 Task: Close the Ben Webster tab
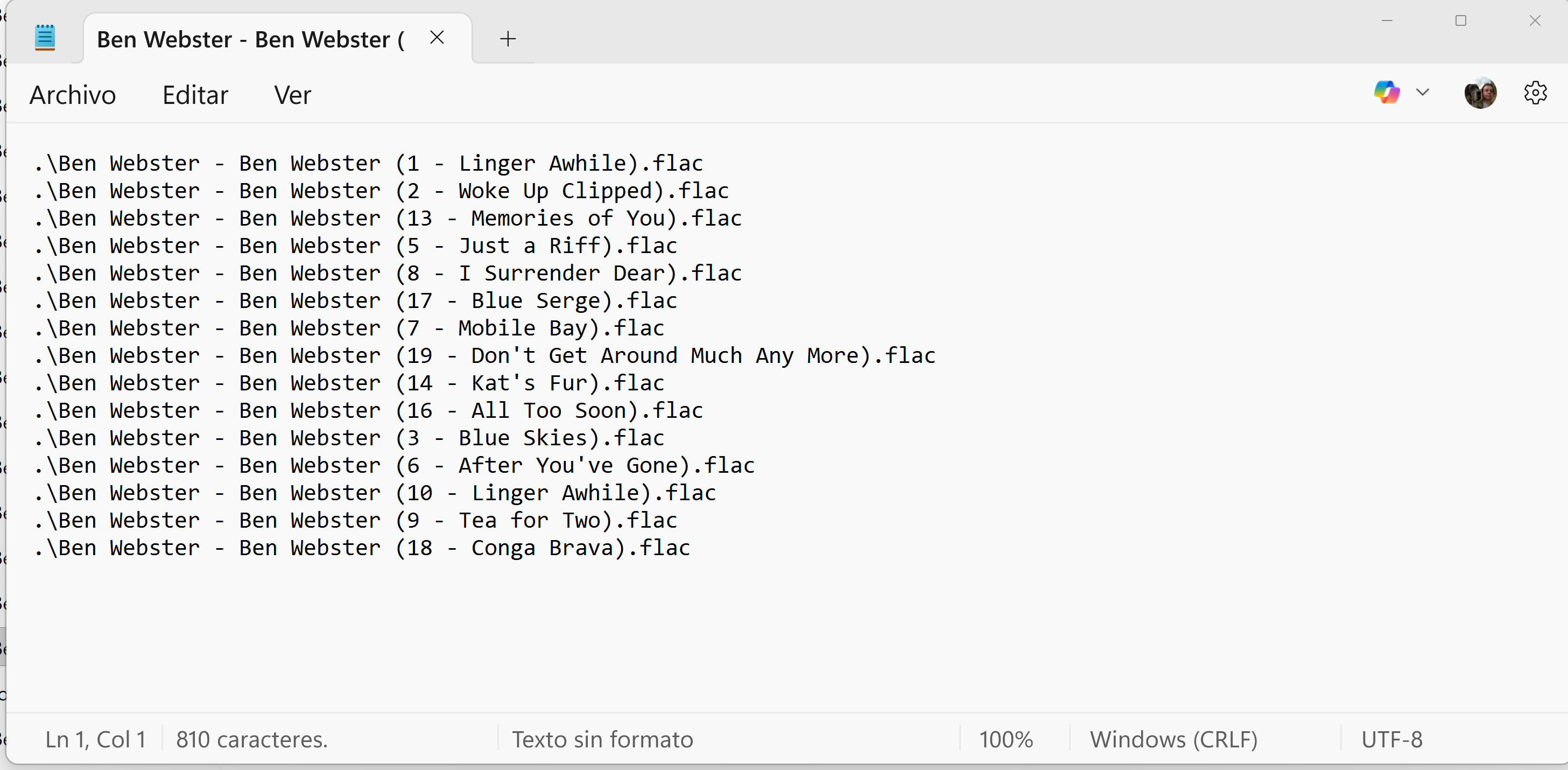(x=437, y=38)
